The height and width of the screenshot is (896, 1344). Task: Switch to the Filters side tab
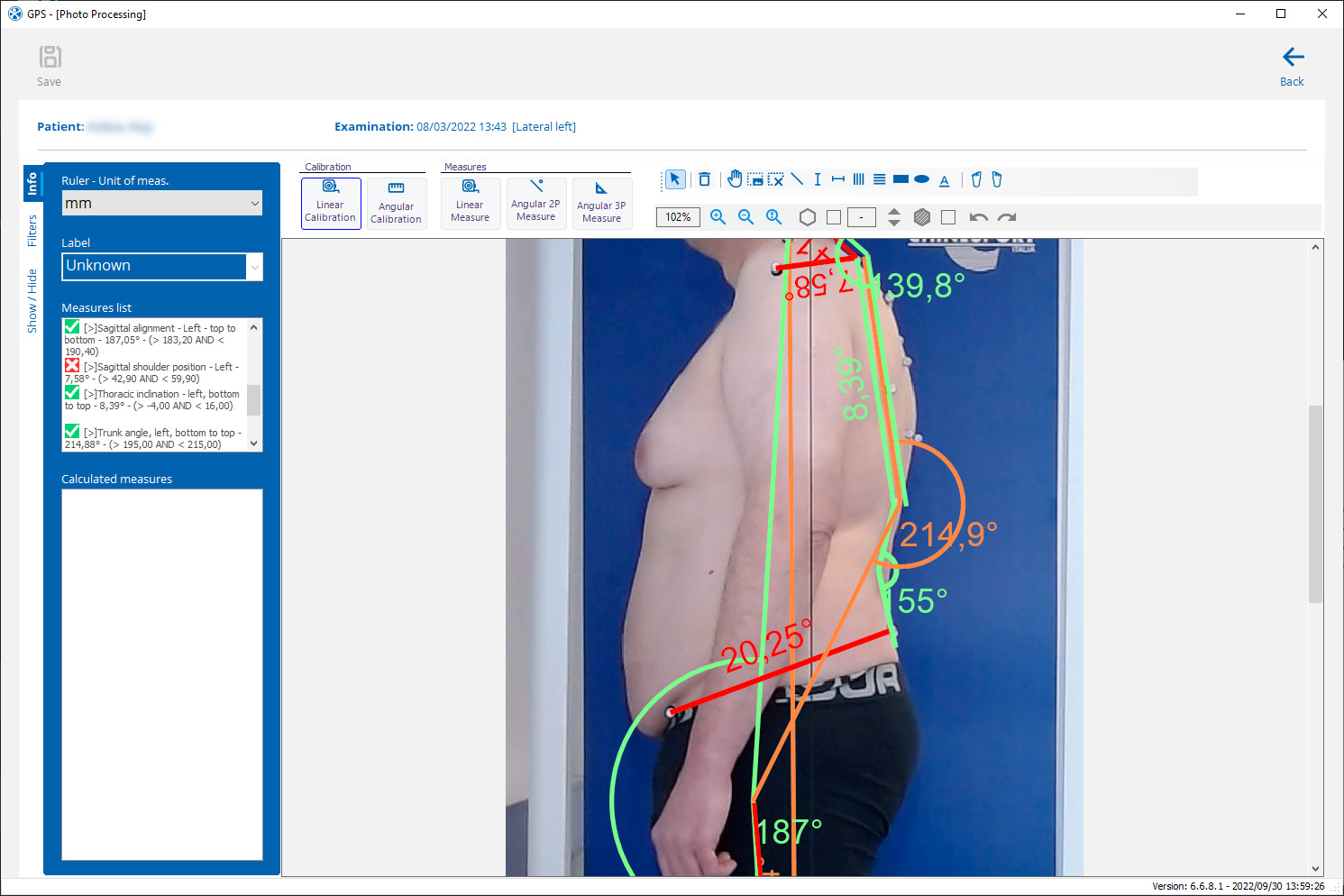[x=32, y=231]
